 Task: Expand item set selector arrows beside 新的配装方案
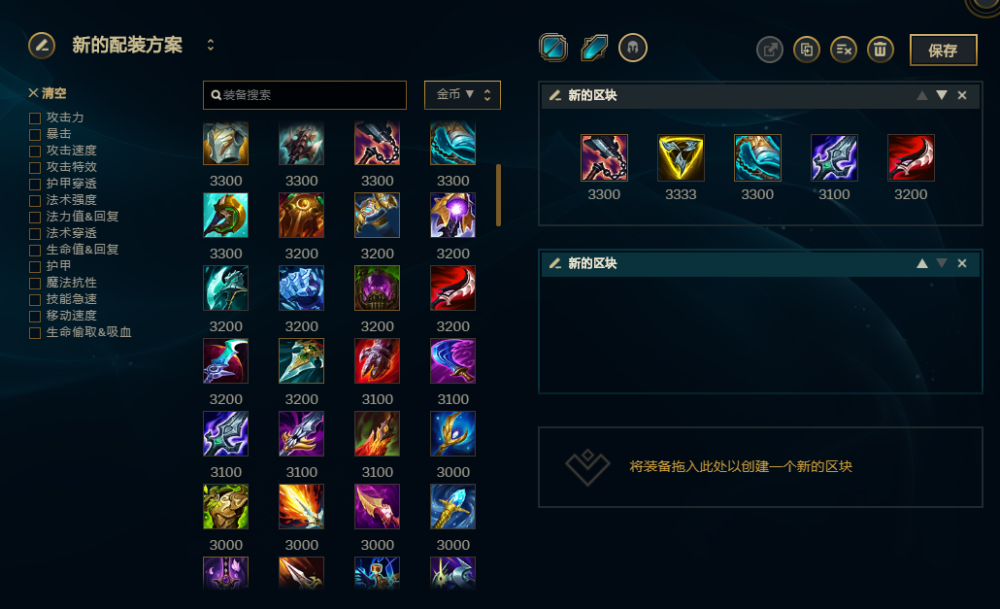[210, 45]
